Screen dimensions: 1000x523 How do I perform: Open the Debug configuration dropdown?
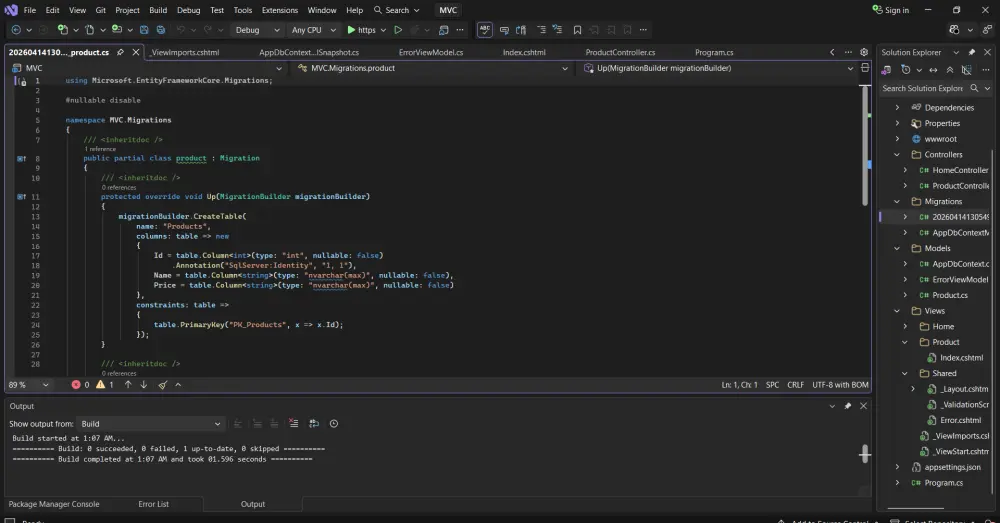(258, 30)
